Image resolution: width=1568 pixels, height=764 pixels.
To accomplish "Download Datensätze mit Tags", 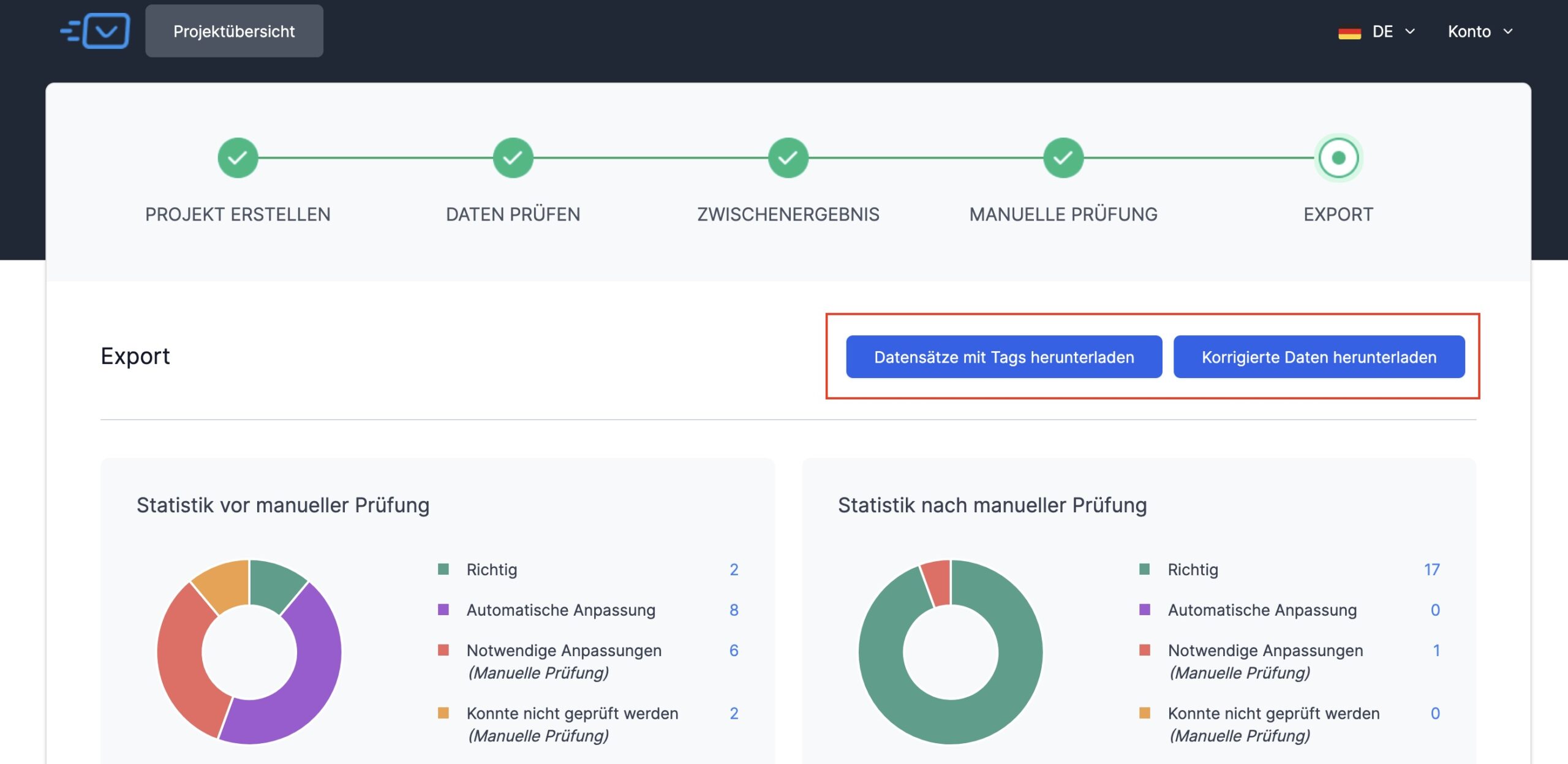I will click(x=1004, y=357).
